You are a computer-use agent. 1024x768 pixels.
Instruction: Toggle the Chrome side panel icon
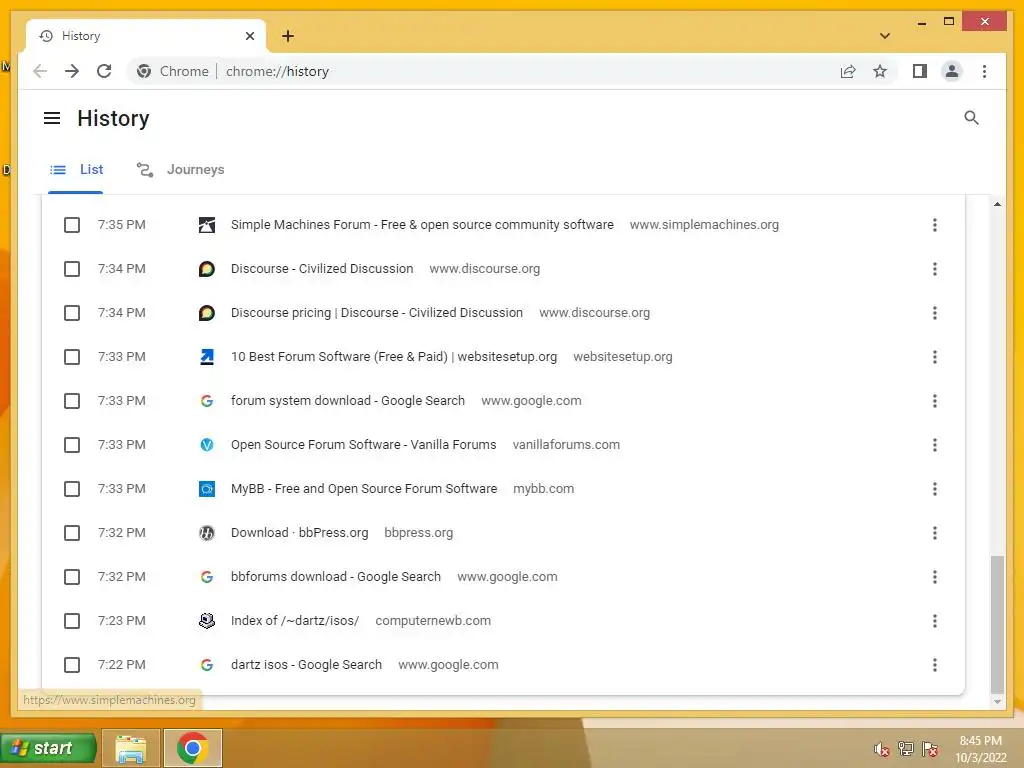(x=920, y=71)
